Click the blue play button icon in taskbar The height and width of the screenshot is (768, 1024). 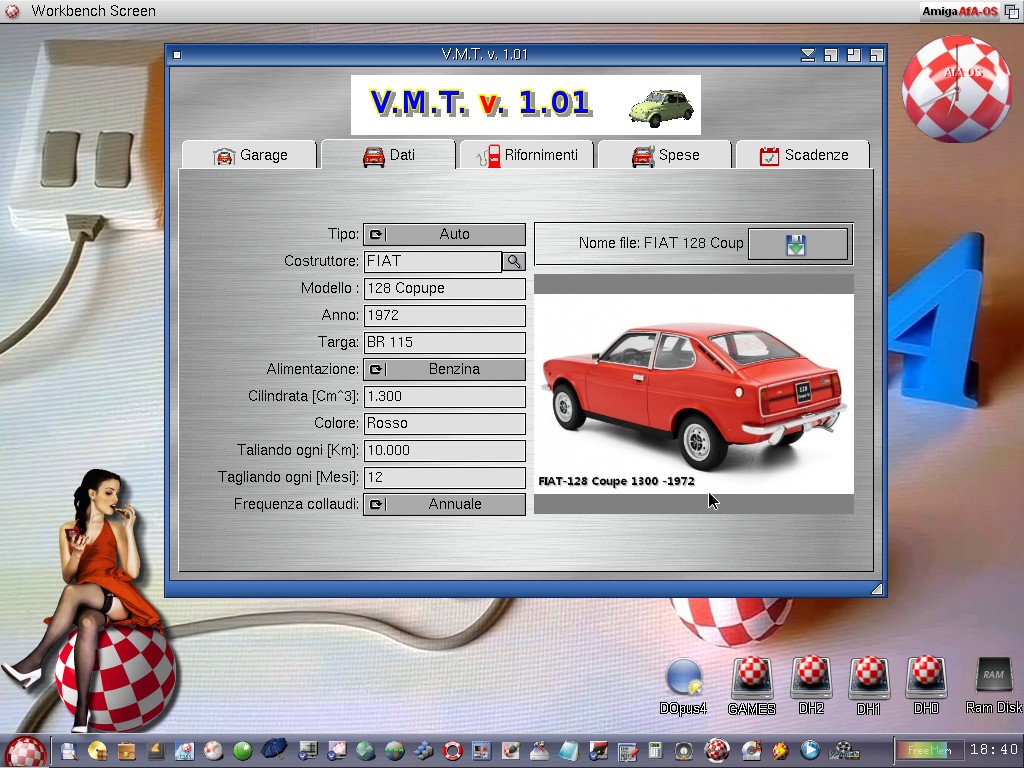(x=809, y=750)
